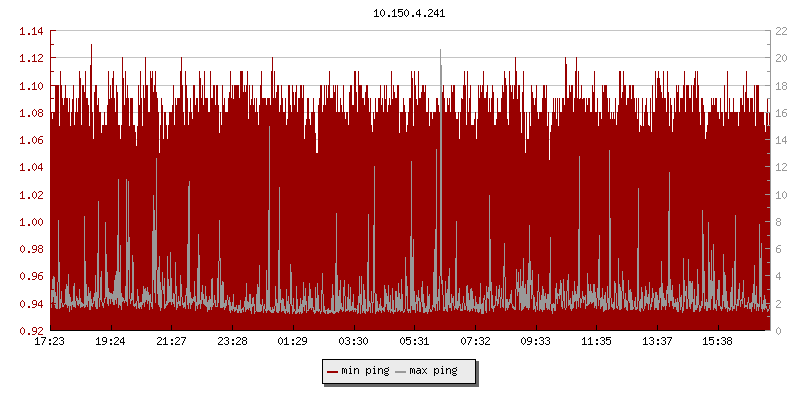The height and width of the screenshot is (400, 800).
Task: Select the 11:35 time label
Action: point(596,342)
